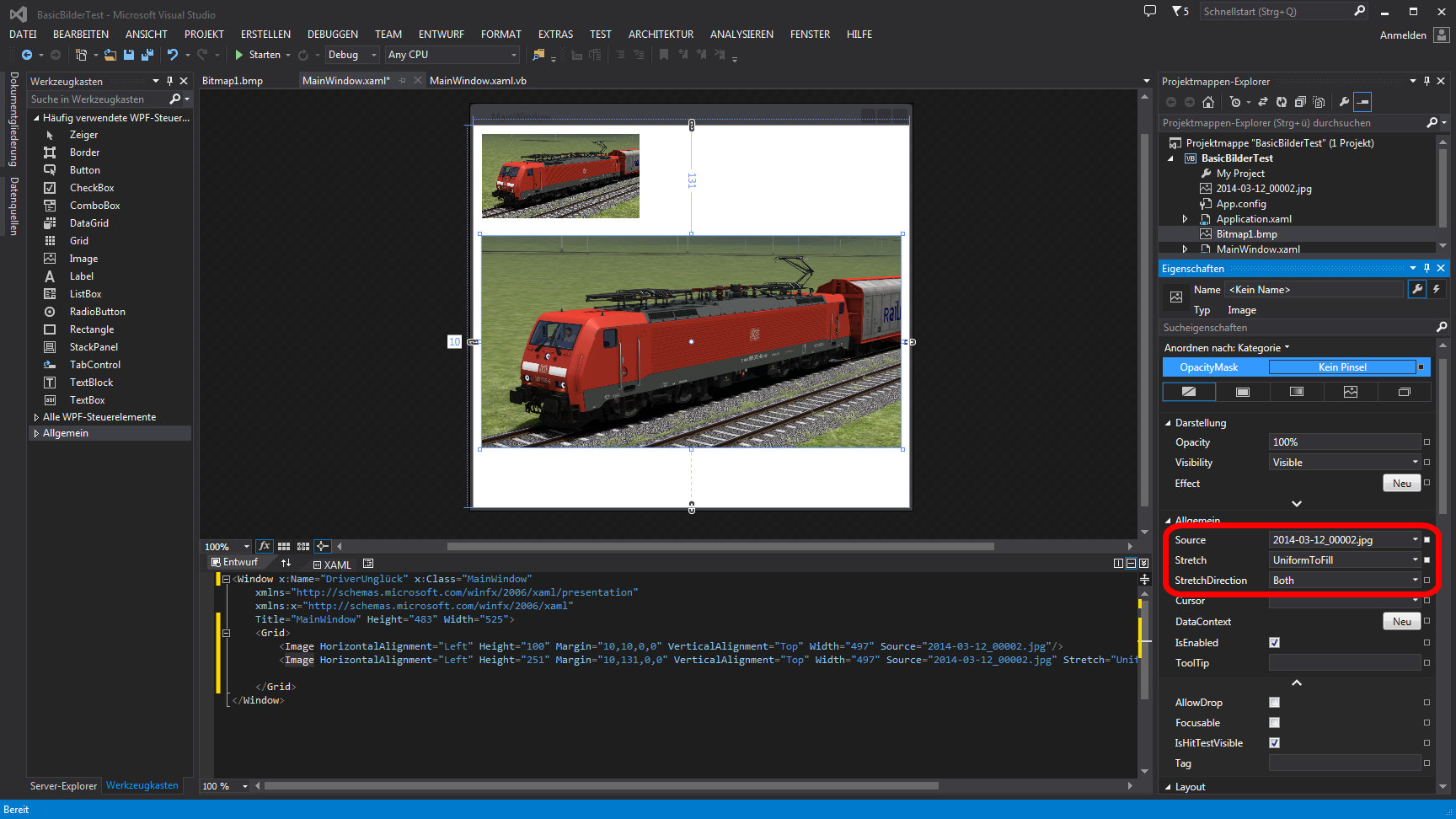1456x819 pixels.
Task: Click the Kein Pinsel OpacityMask swatch
Action: pos(1341,367)
